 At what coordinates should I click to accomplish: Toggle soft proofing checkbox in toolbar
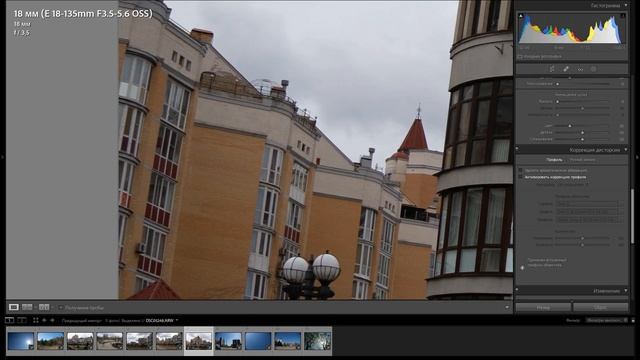(61, 307)
